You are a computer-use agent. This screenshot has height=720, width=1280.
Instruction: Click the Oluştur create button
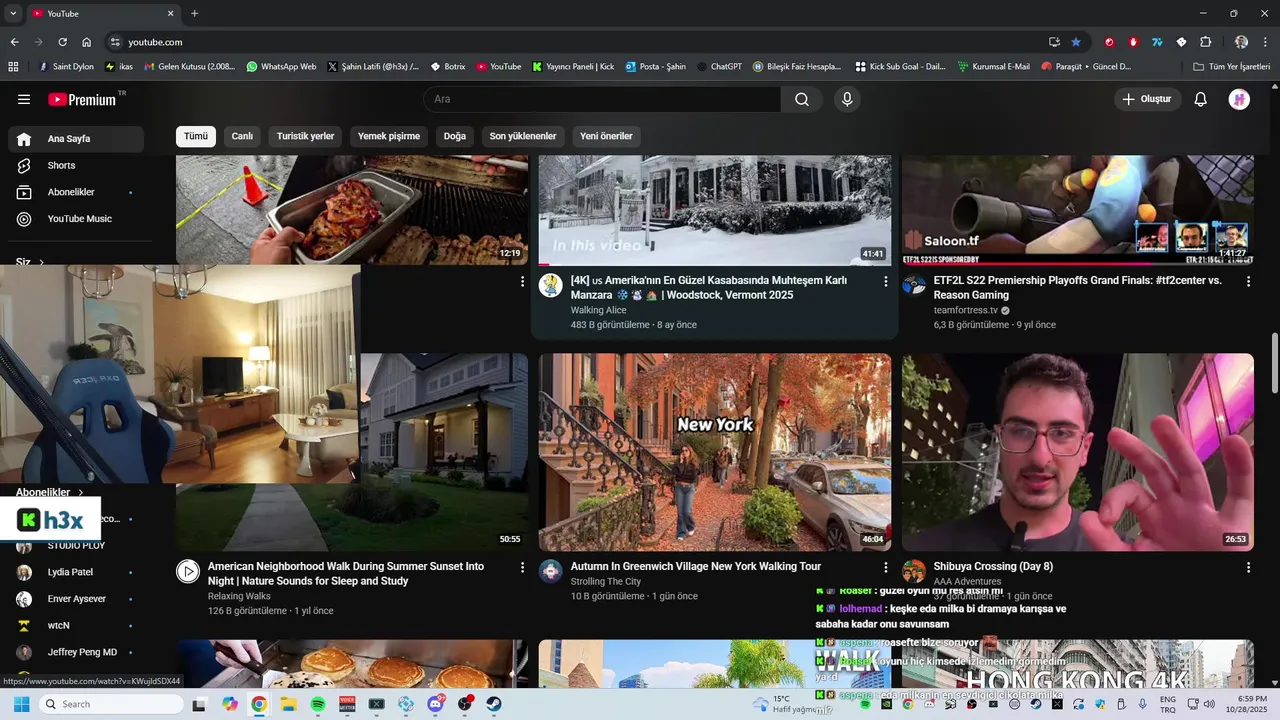click(1147, 99)
